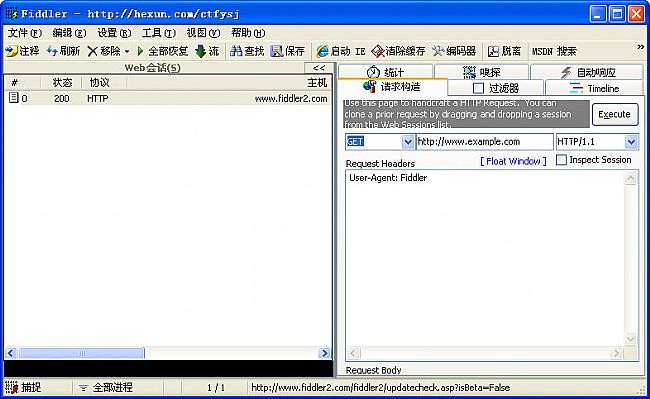Open the Timeline tab

pos(594,88)
